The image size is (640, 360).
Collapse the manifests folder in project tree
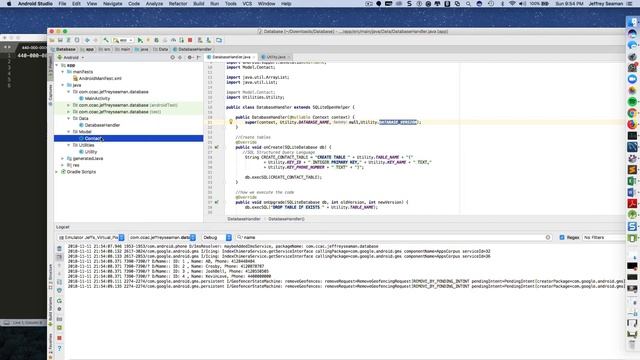click(63, 72)
